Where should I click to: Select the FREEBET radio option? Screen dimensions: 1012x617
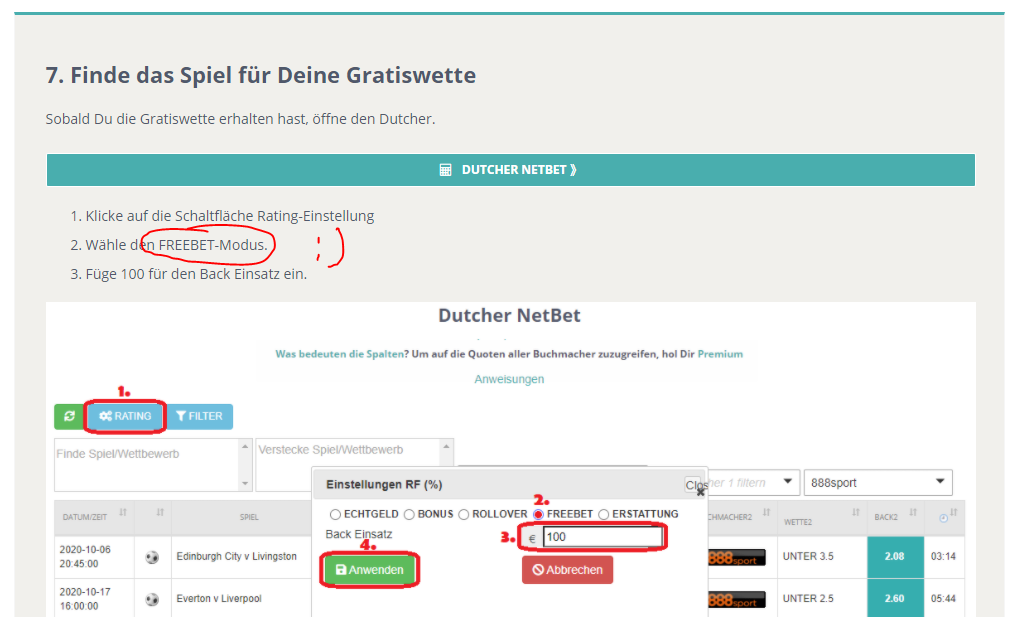538,514
